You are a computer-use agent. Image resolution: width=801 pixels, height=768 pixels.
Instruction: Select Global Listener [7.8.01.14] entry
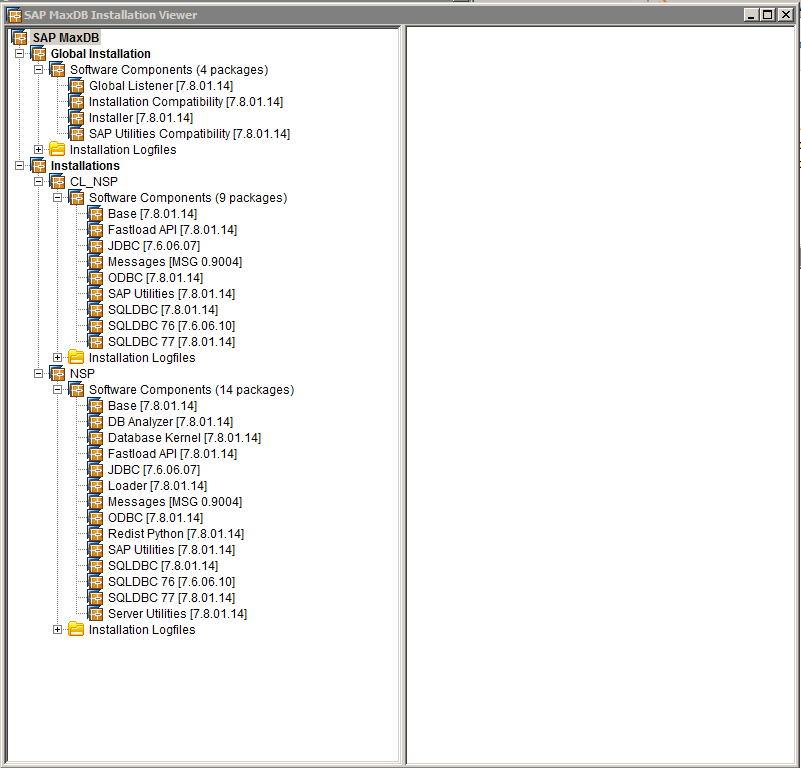(x=161, y=86)
